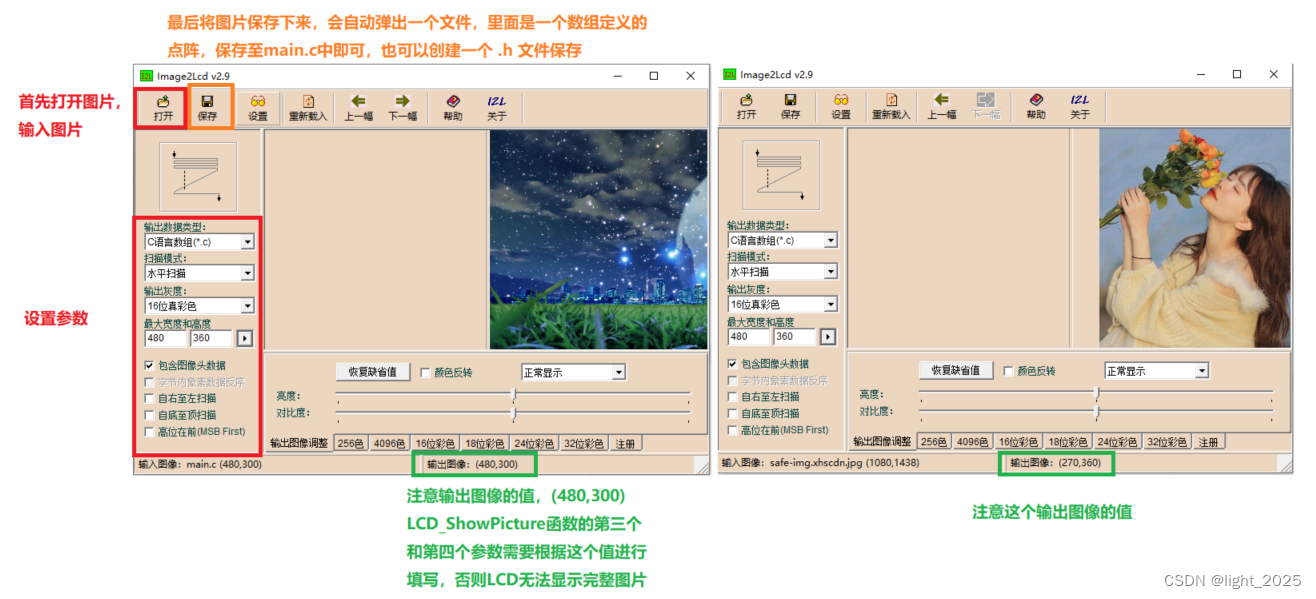Open 正常显示 dropdown in left window
This screenshot has height=599, width=1316.
618,372
